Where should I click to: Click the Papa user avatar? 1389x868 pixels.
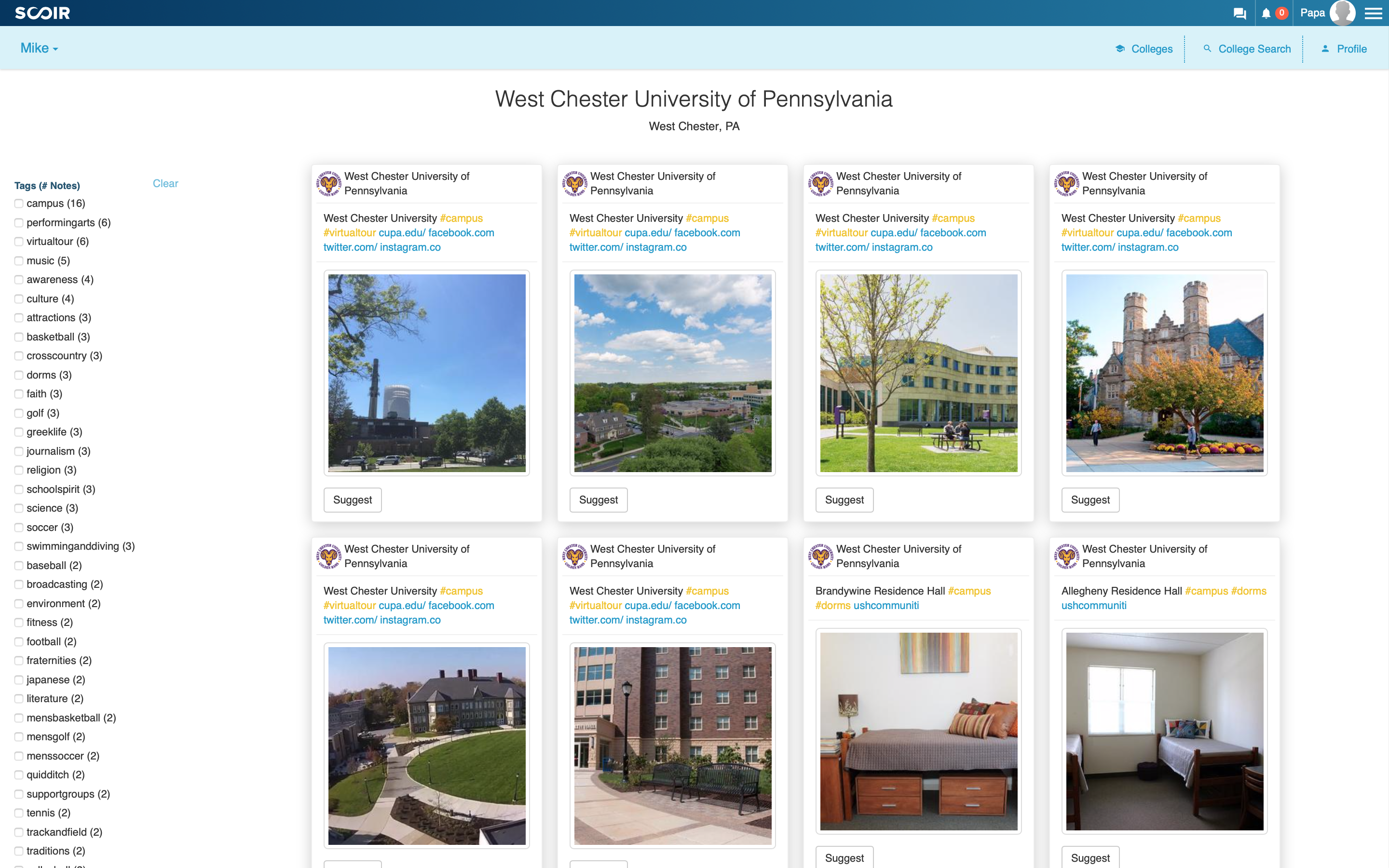click(x=1342, y=13)
